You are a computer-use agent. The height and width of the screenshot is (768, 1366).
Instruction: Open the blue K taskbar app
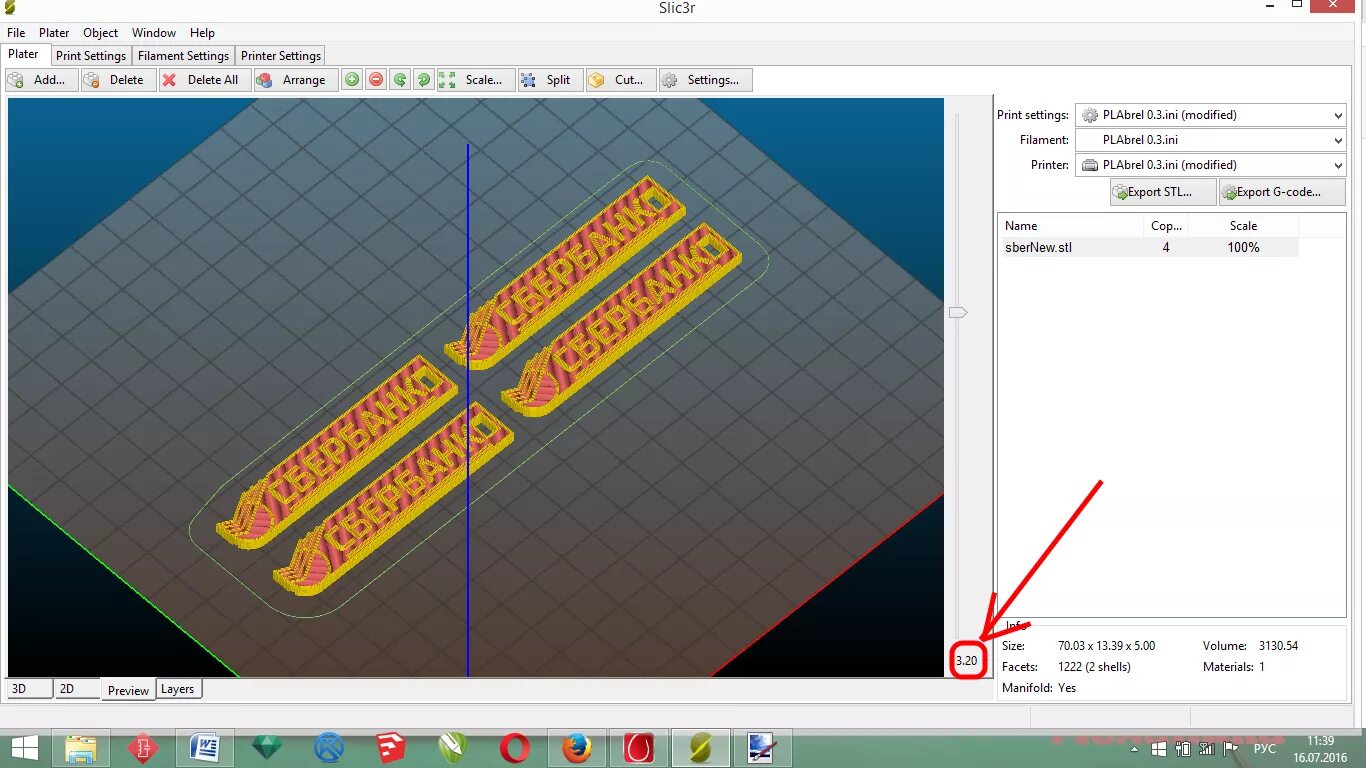pos(329,747)
